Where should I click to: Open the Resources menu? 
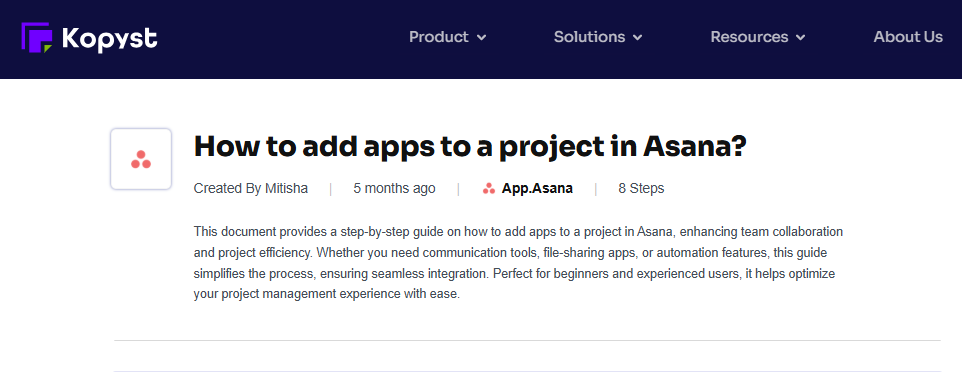[x=749, y=37]
